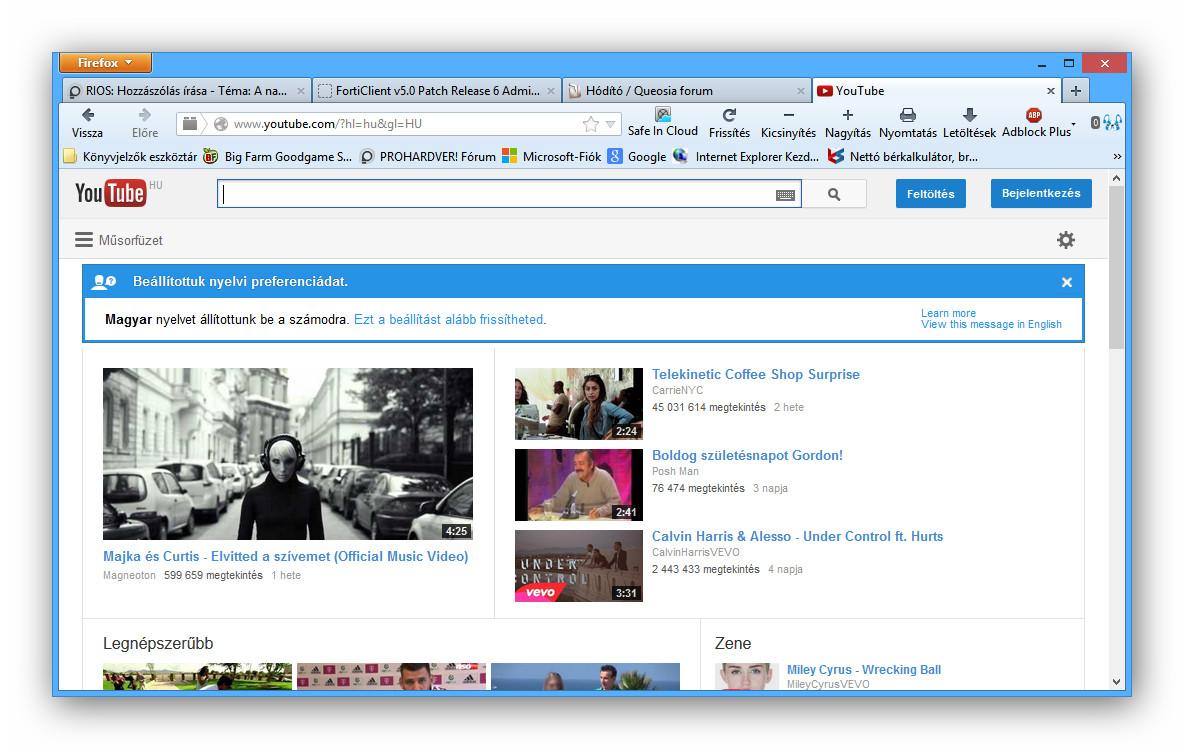
Task: Open Internet Explorer Kezd... bookmark
Action: 746,156
